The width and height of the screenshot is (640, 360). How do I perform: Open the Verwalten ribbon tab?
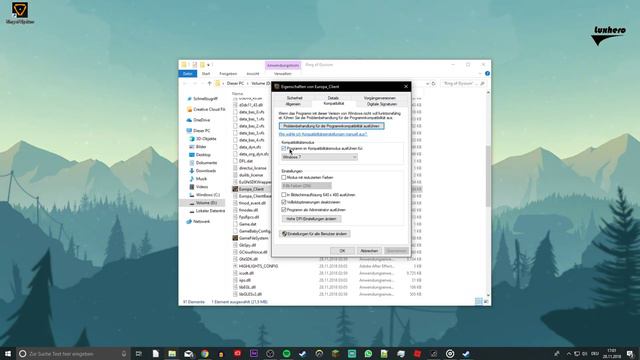[x=282, y=73]
